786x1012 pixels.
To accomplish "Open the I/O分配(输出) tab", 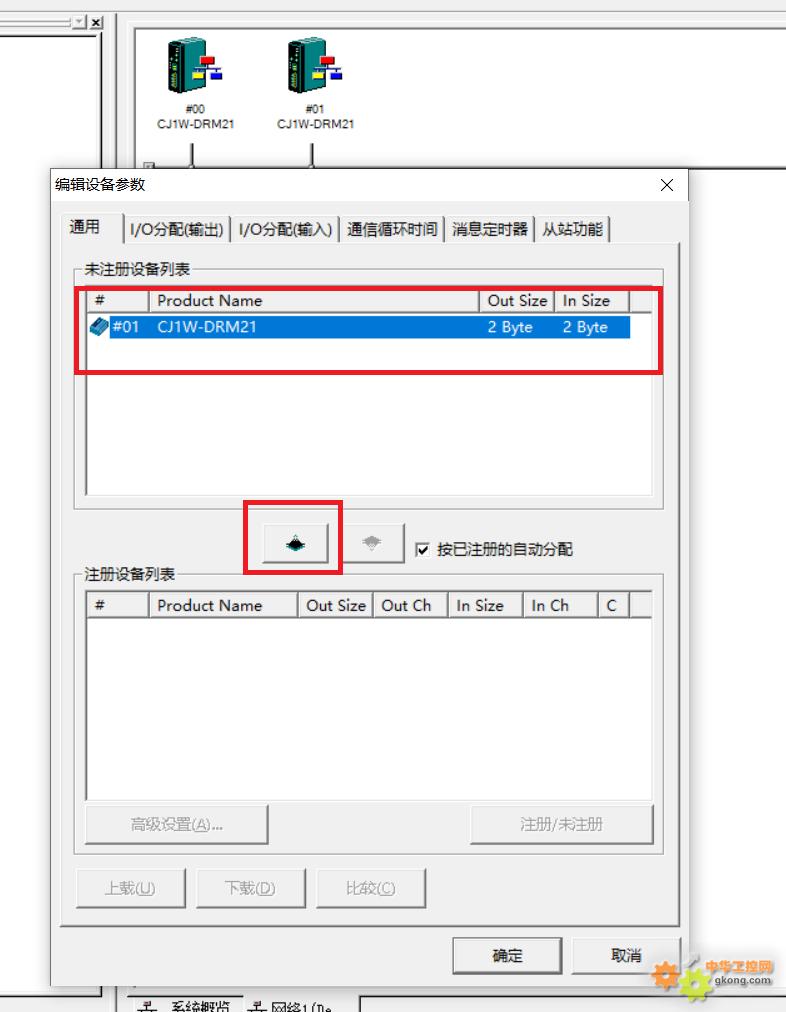I will (x=176, y=230).
